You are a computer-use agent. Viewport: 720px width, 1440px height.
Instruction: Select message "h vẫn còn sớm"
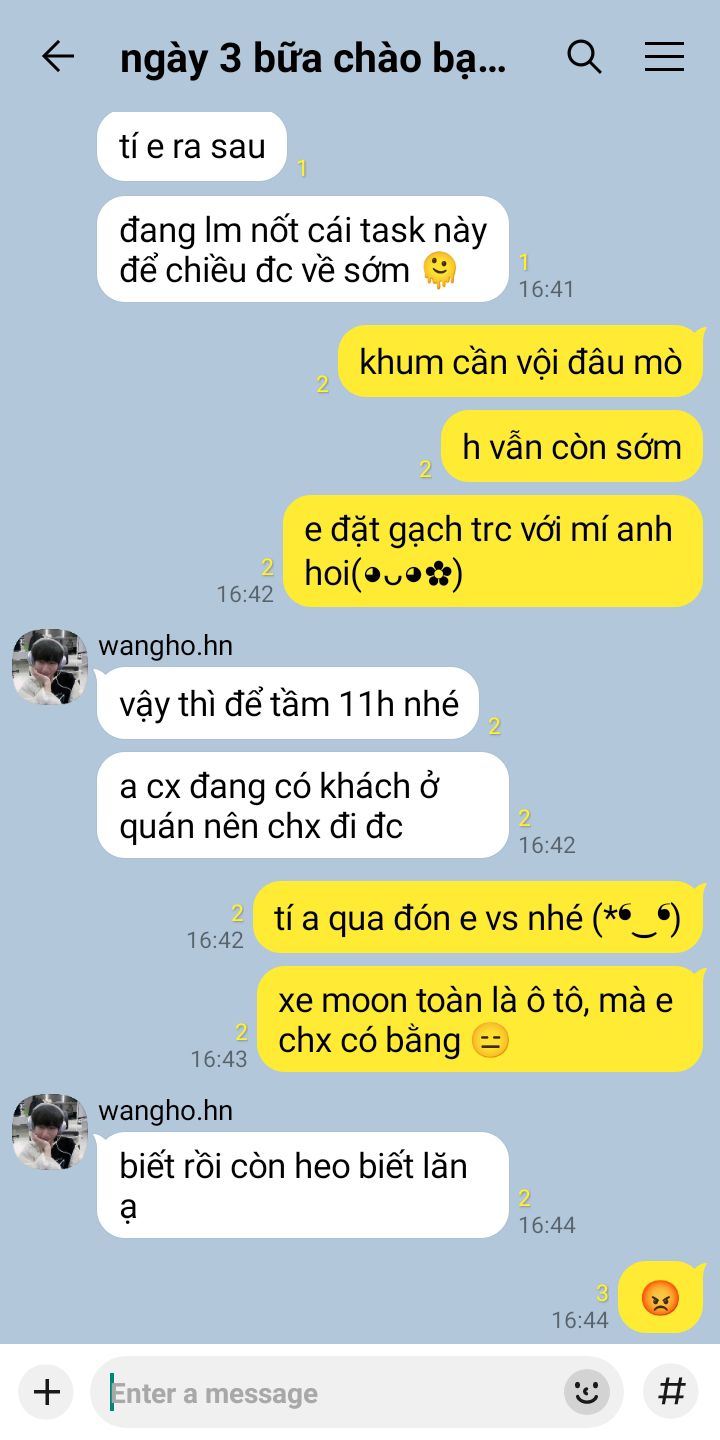(x=572, y=446)
